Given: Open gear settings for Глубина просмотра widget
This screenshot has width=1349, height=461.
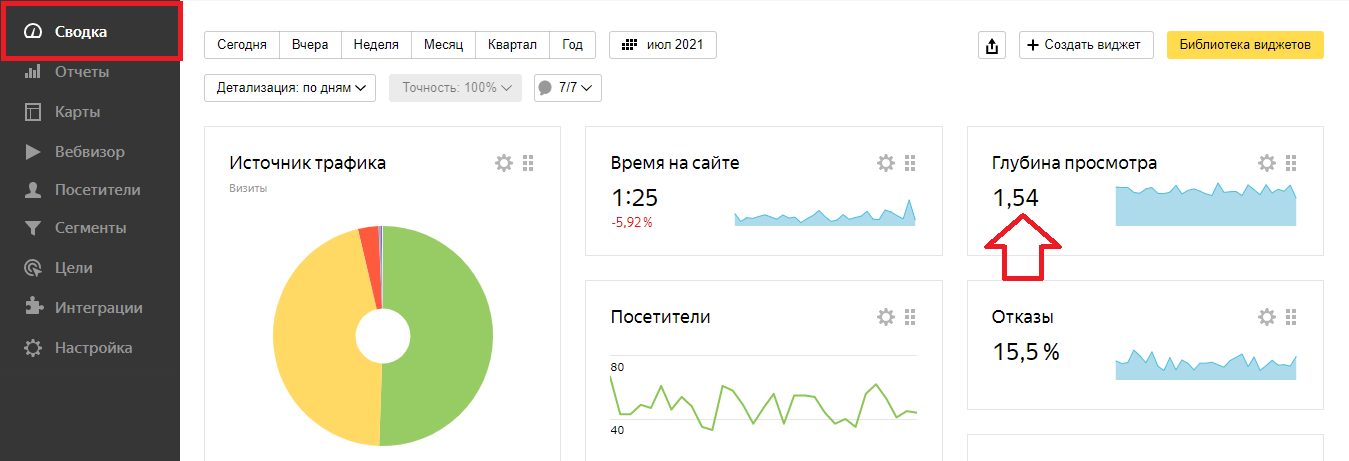Looking at the screenshot, I should point(1267,163).
